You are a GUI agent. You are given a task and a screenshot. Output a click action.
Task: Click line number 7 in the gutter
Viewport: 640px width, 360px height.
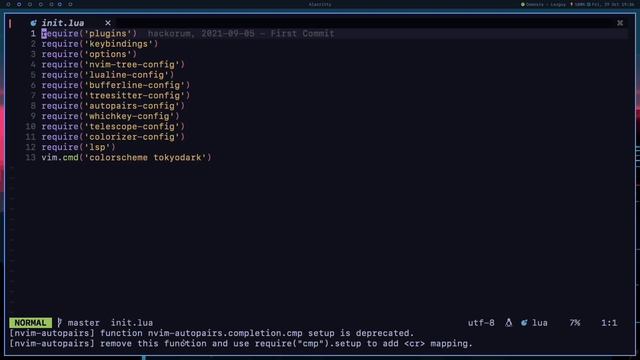pyautogui.click(x=33, y=96)
